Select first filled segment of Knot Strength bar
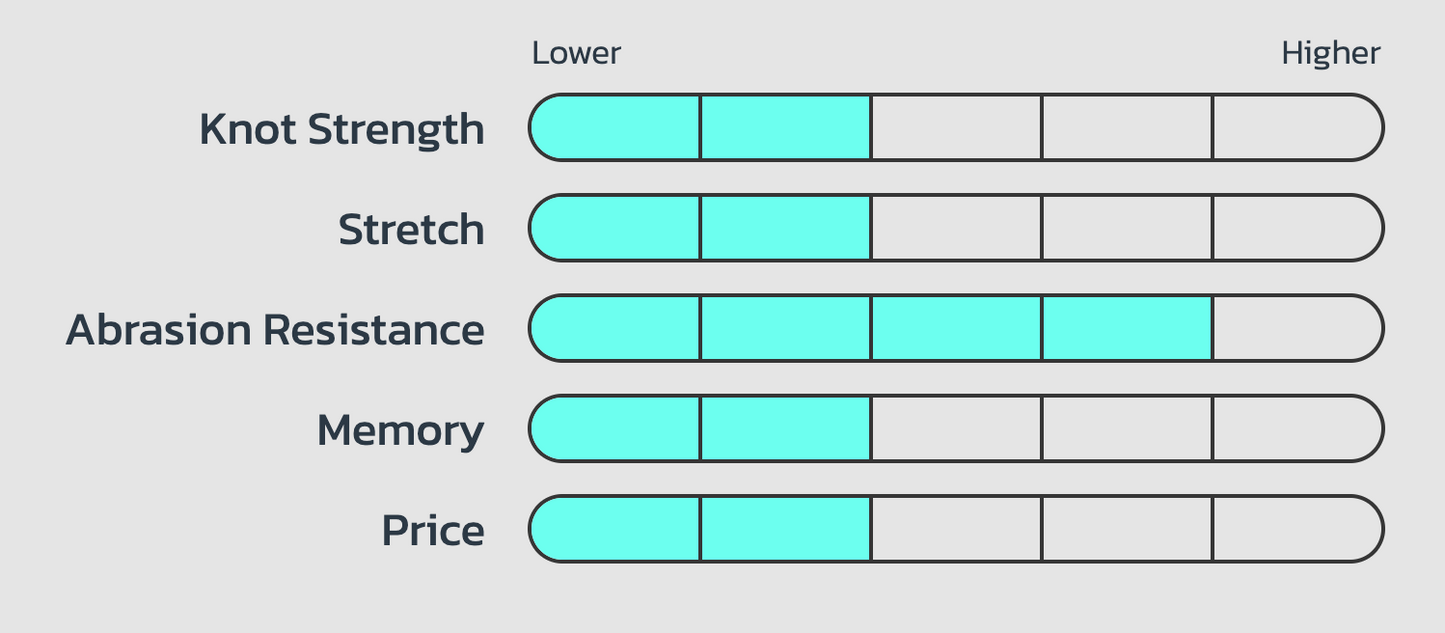 [615, 127]
